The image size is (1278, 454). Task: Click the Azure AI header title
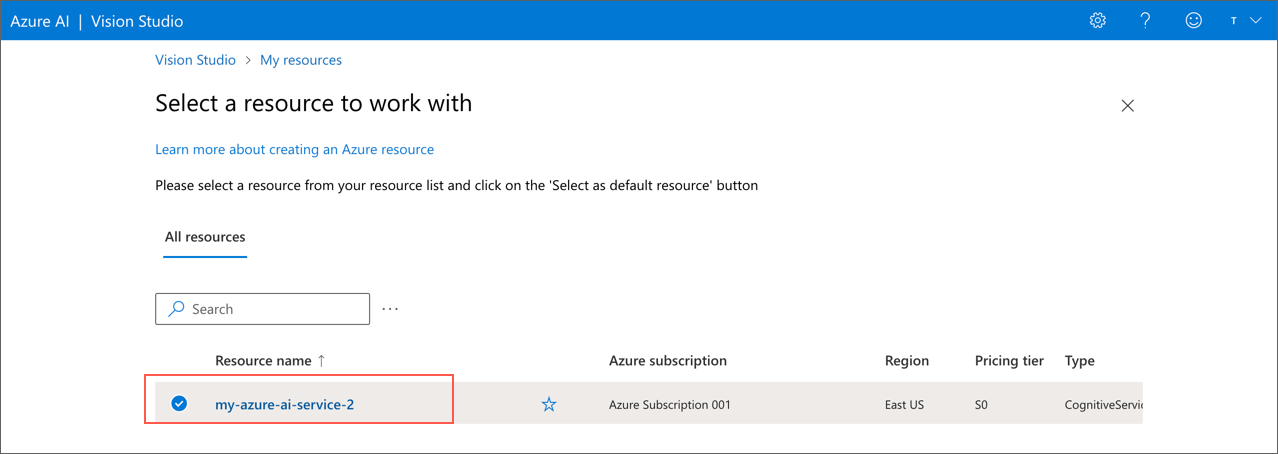point(40,21)
